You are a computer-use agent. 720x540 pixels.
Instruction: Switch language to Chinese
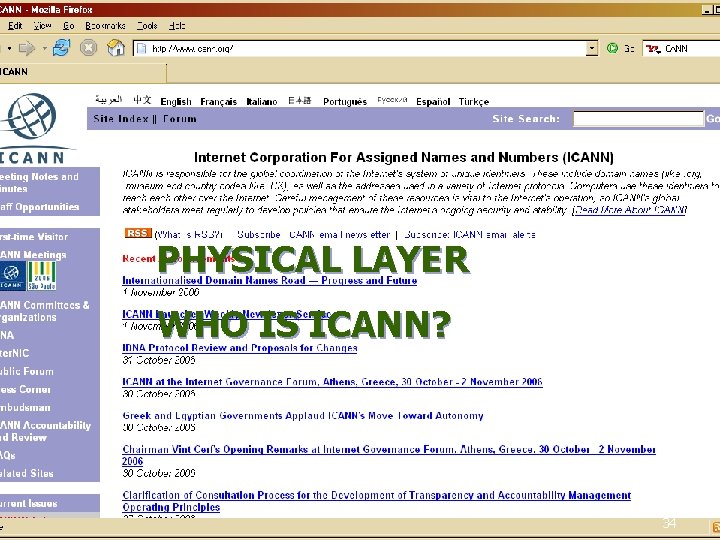(142, 100)
